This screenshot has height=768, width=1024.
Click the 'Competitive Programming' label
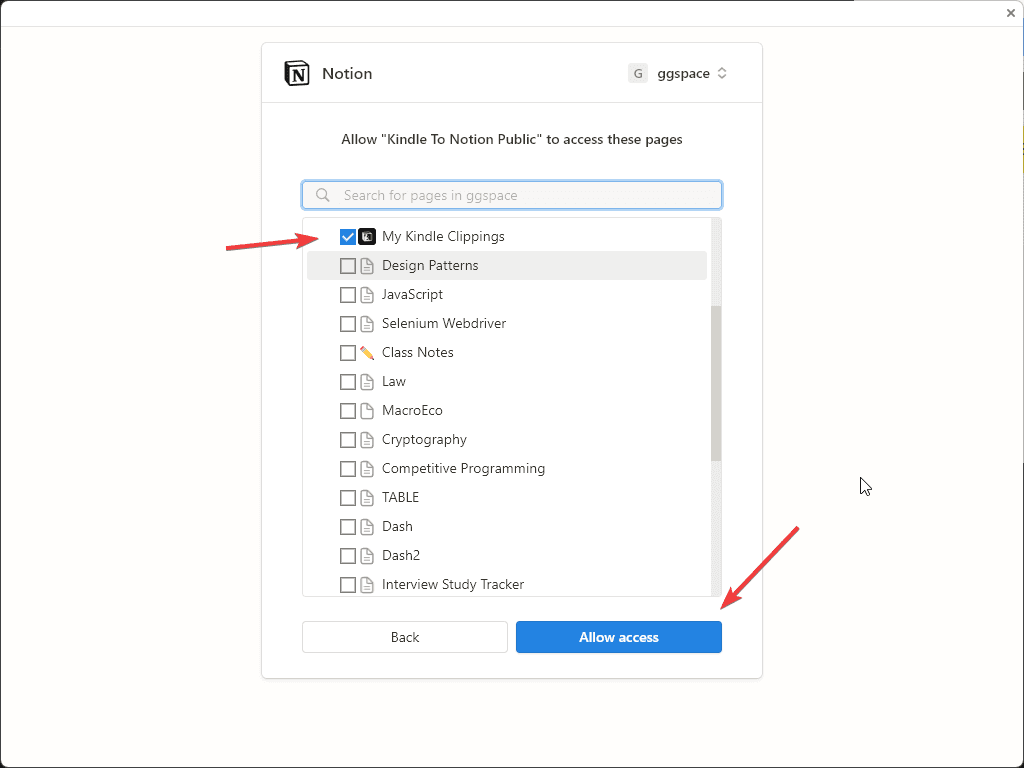click(x=463, y=468)
